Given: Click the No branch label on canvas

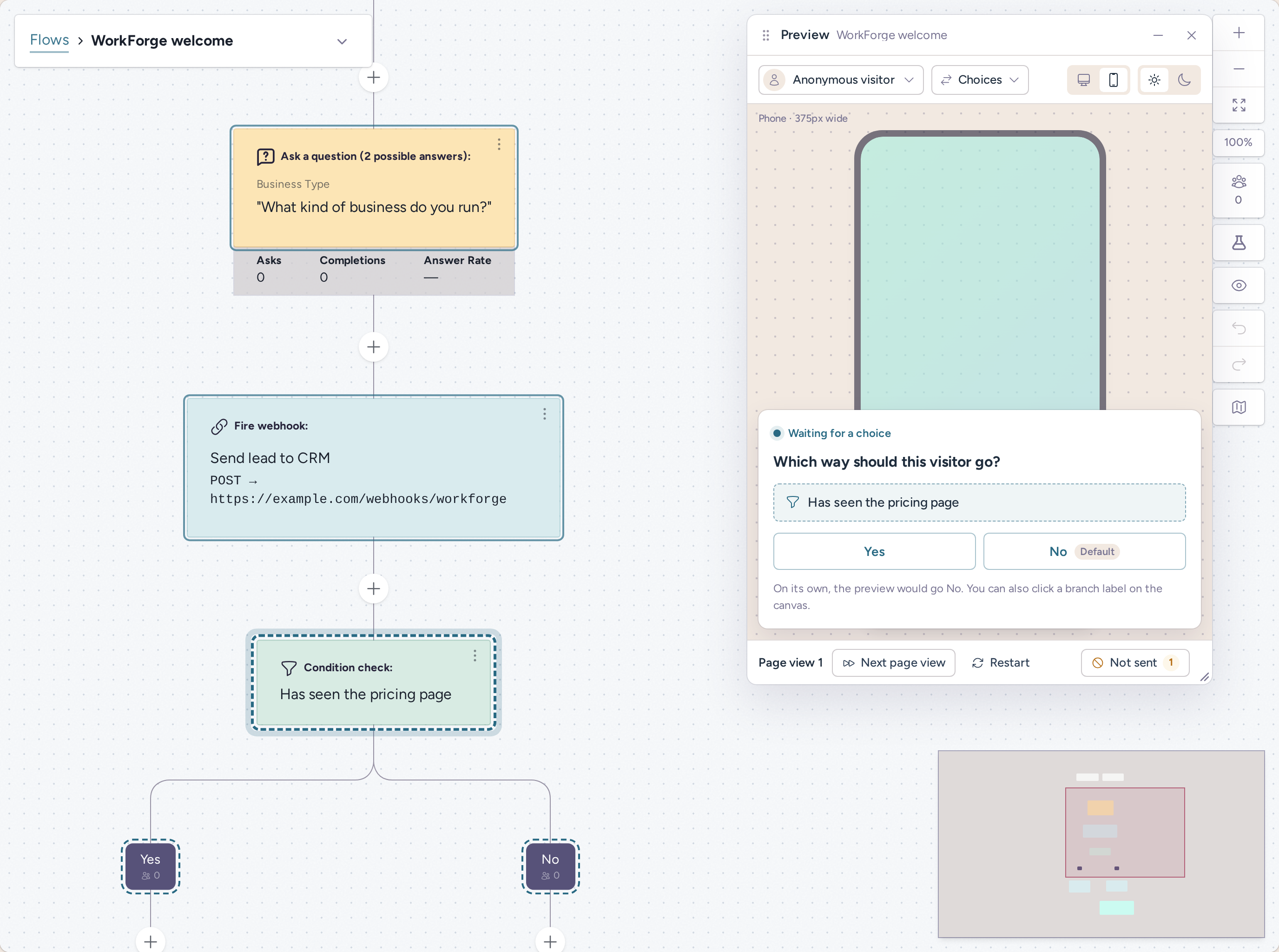Looking at the screenshot, I should click(x=550, y=866).
